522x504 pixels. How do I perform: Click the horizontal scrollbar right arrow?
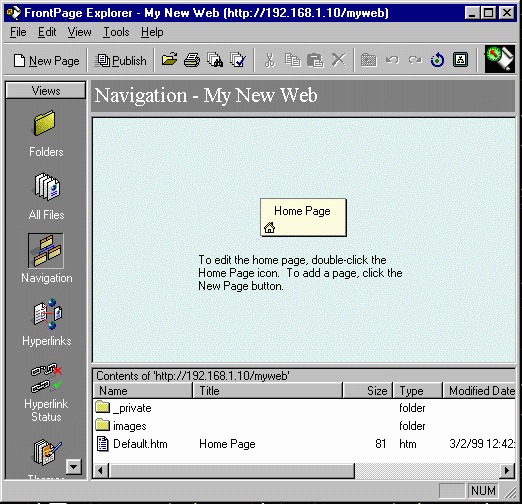tap(507, 471)
